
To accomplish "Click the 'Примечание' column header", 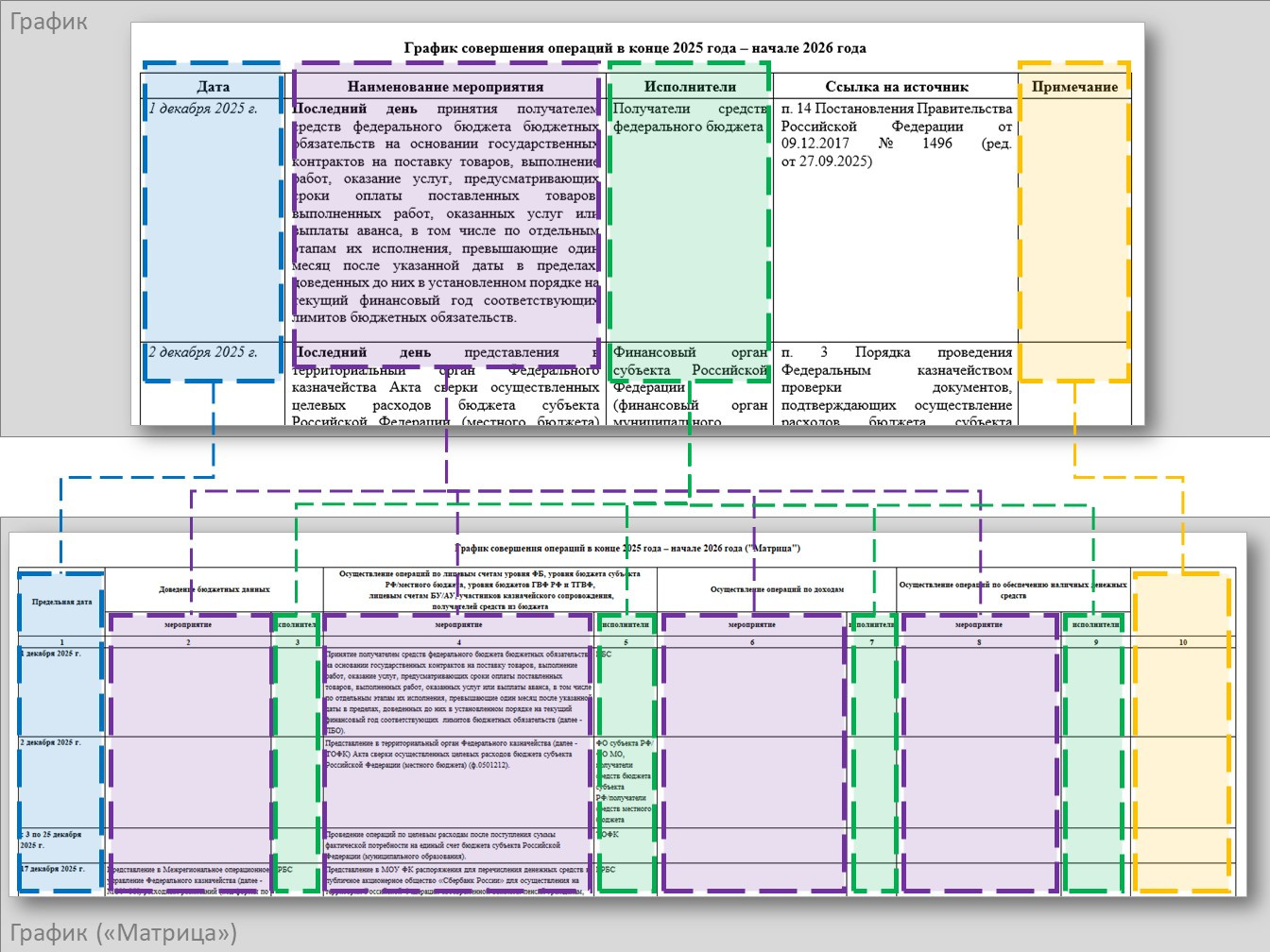I will click(1074, 87).
